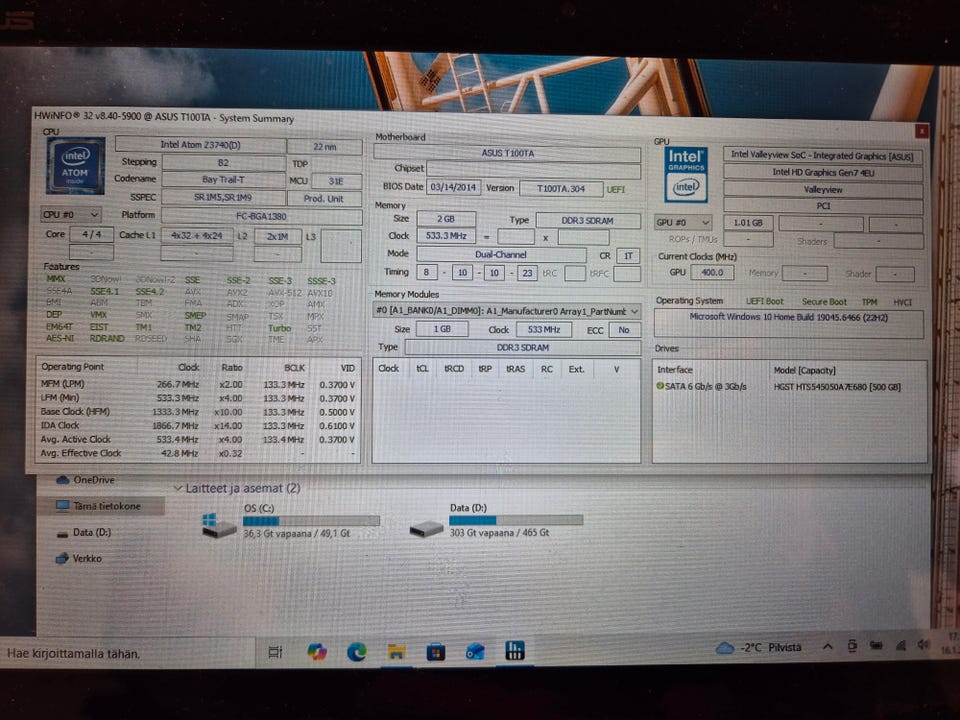Click the OS (C:) usage bar
The width and height of the screenshot is (960, 720).
[x=311, y=521]
